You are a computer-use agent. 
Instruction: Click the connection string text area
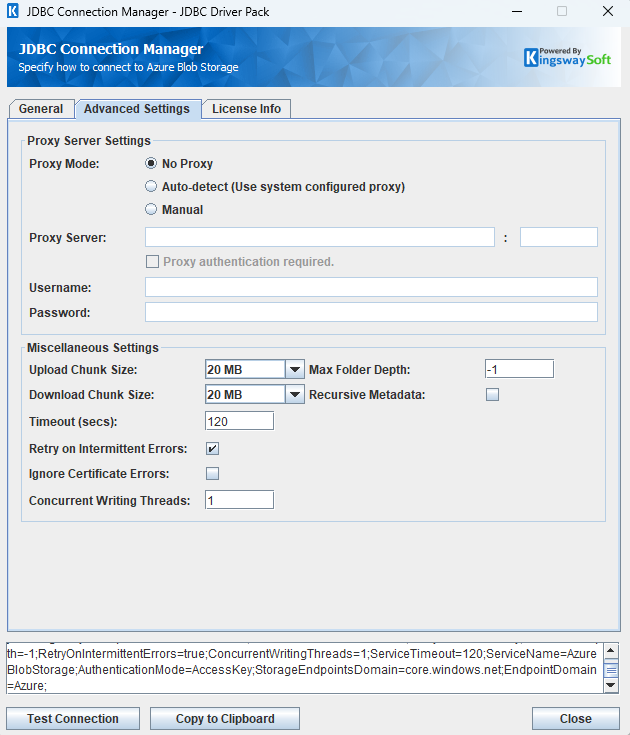305,668
